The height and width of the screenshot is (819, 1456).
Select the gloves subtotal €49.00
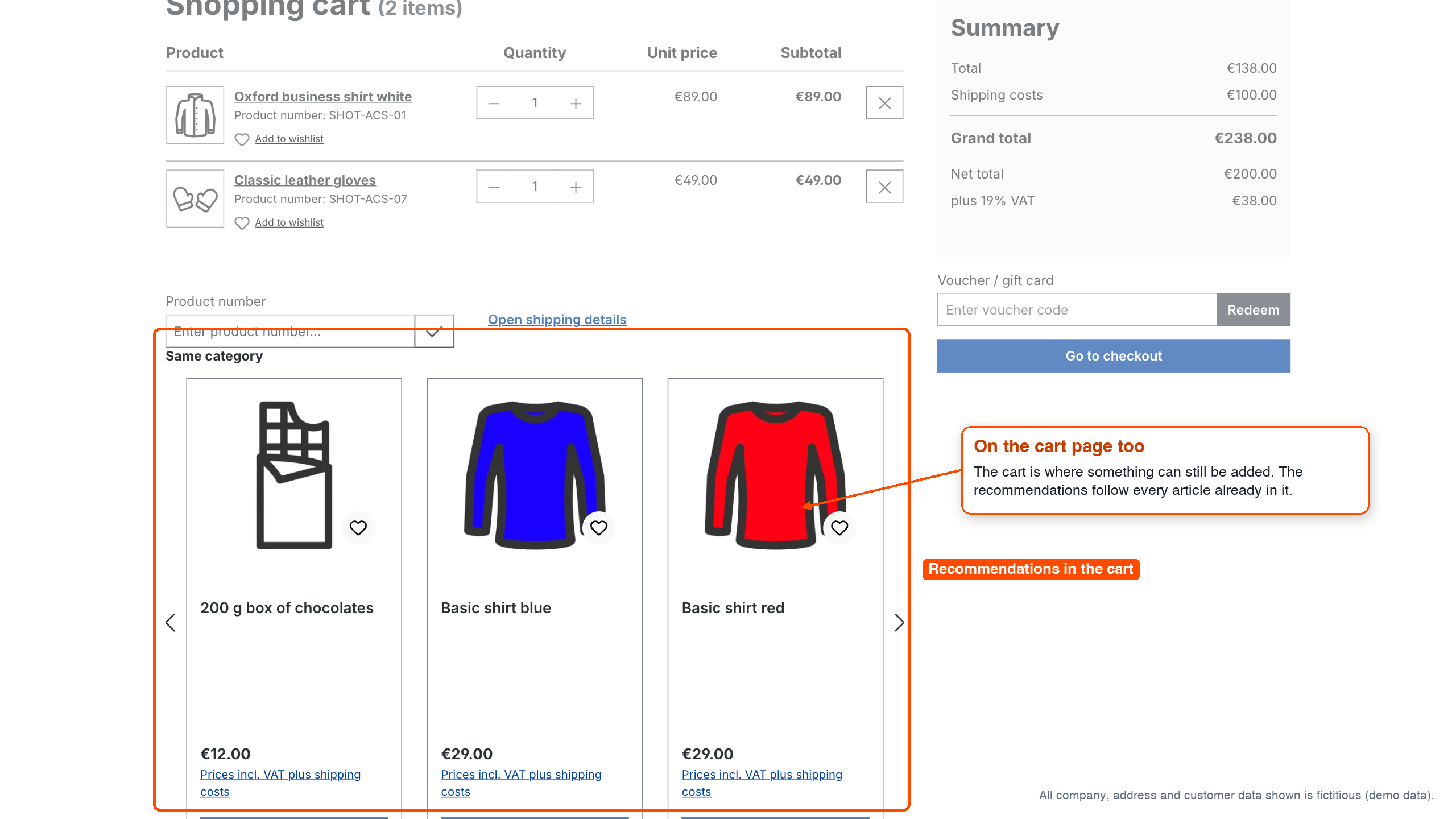click(818, 180)
